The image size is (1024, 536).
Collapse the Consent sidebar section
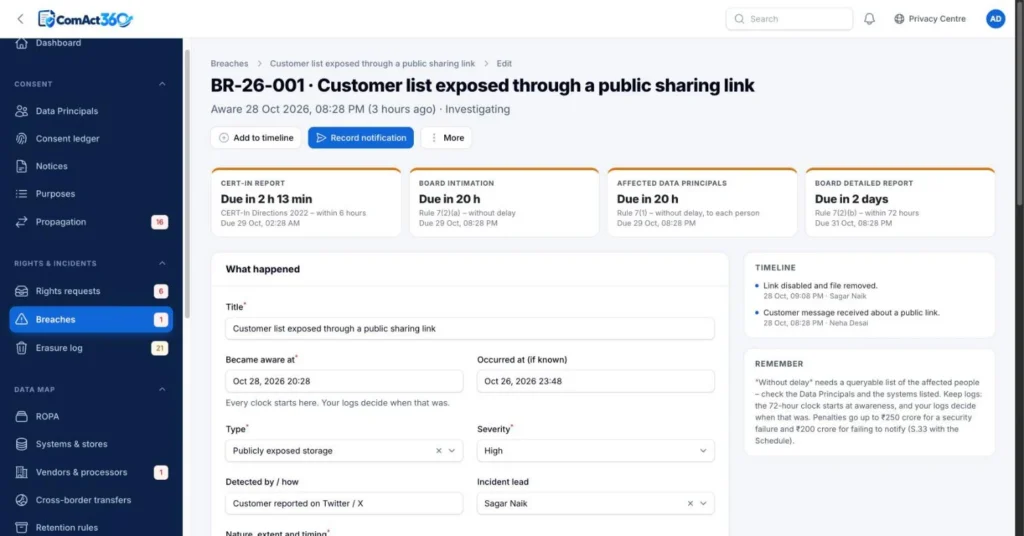[x=162, y=84]
